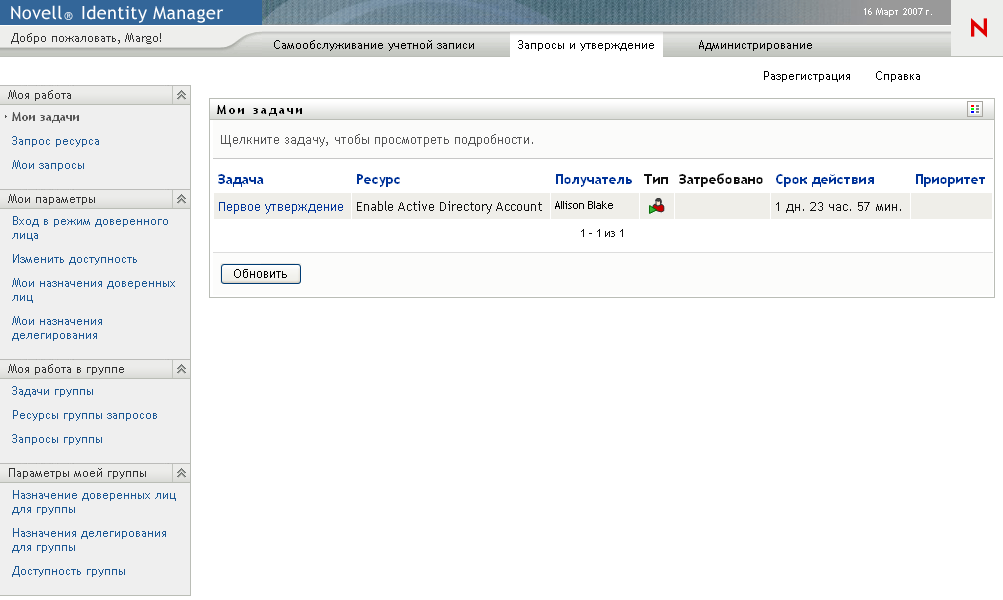The width and height of the screenshot is (1003, 600).
Task: Collapse the Моя работа в группе section
Action: [x=182, y=369]
